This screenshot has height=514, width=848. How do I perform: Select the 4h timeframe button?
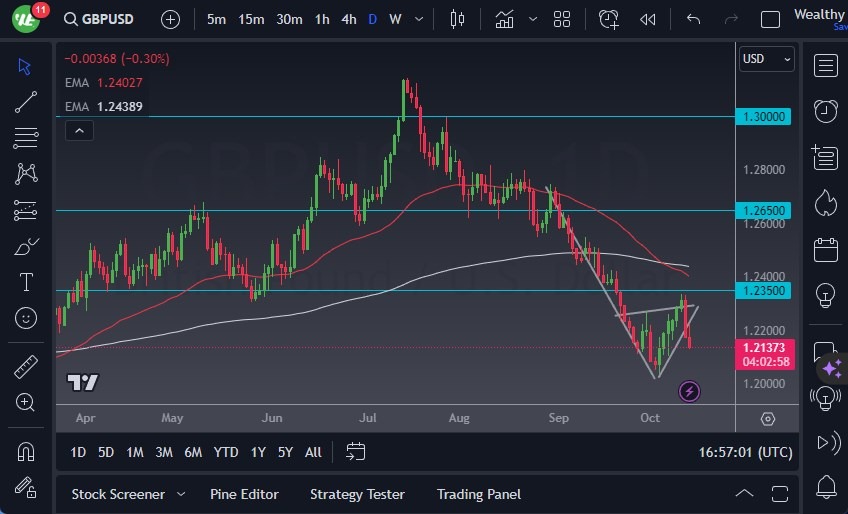pos(348,19)
